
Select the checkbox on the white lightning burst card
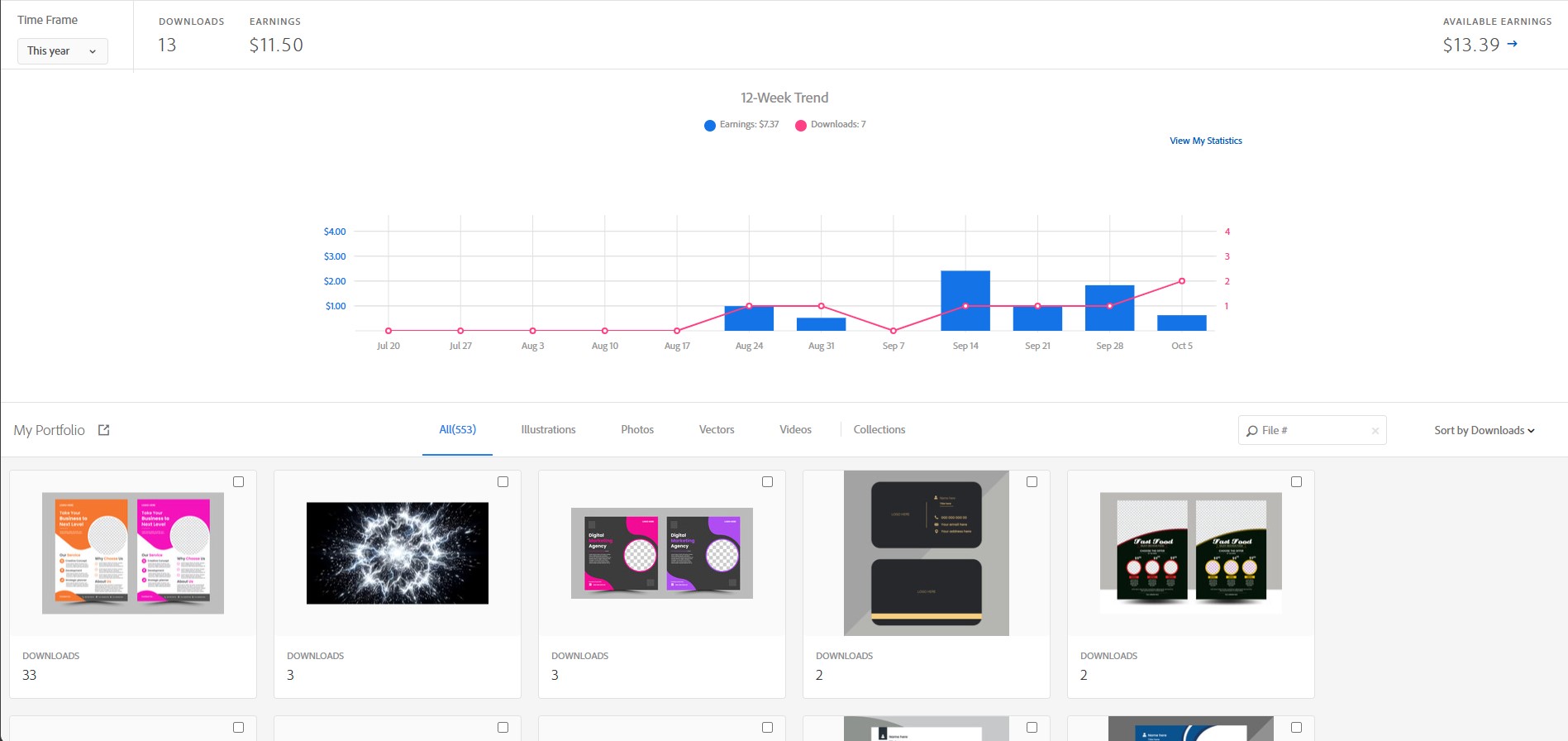click(x=503, y=482)
